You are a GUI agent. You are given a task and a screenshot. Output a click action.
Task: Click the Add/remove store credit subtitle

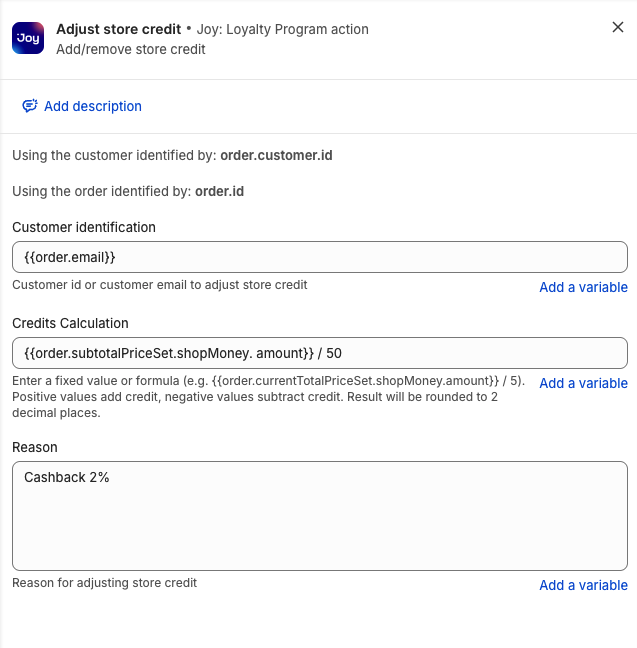click(131, 49)
